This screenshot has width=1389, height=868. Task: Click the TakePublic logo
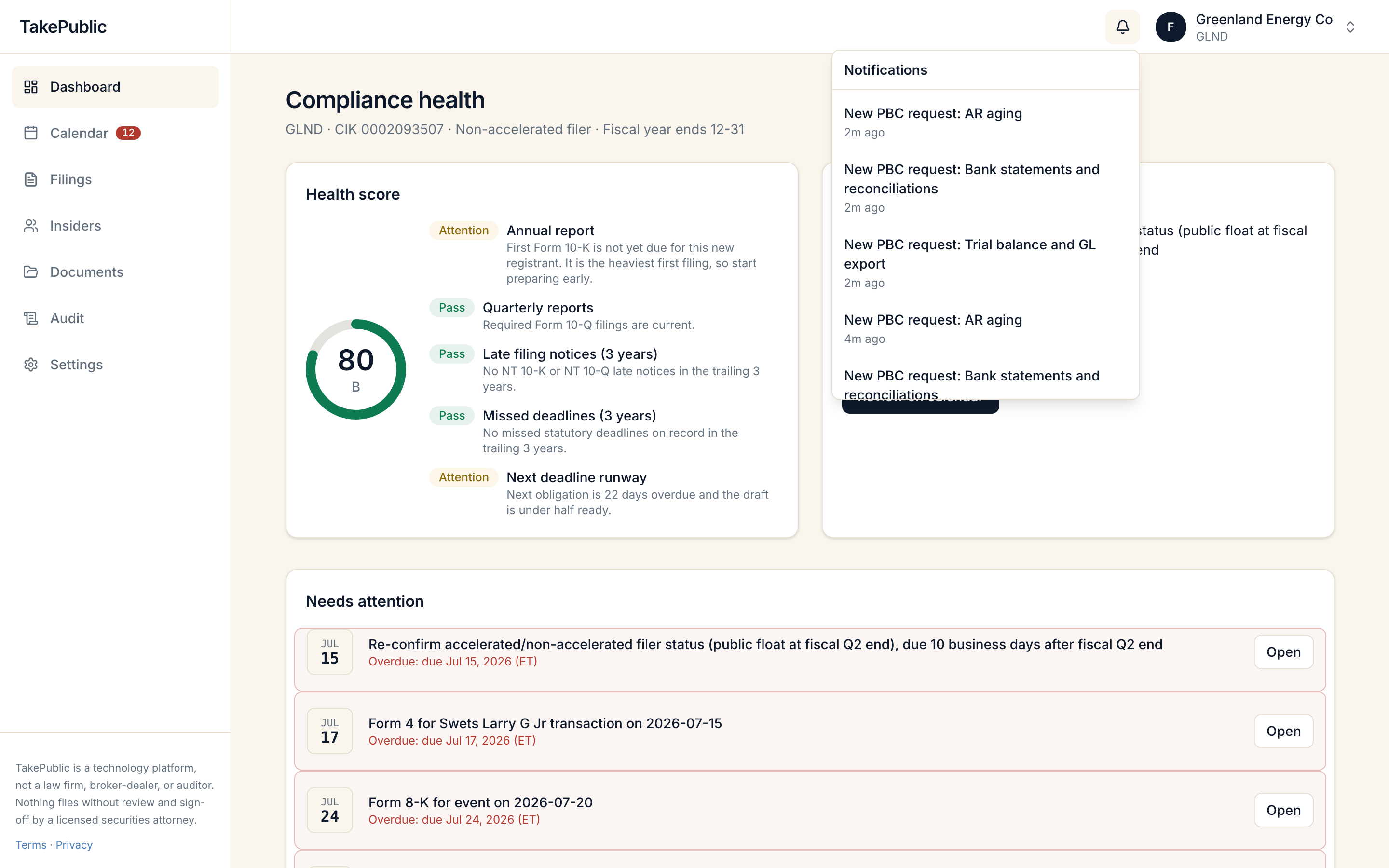(x=63, y=27)
